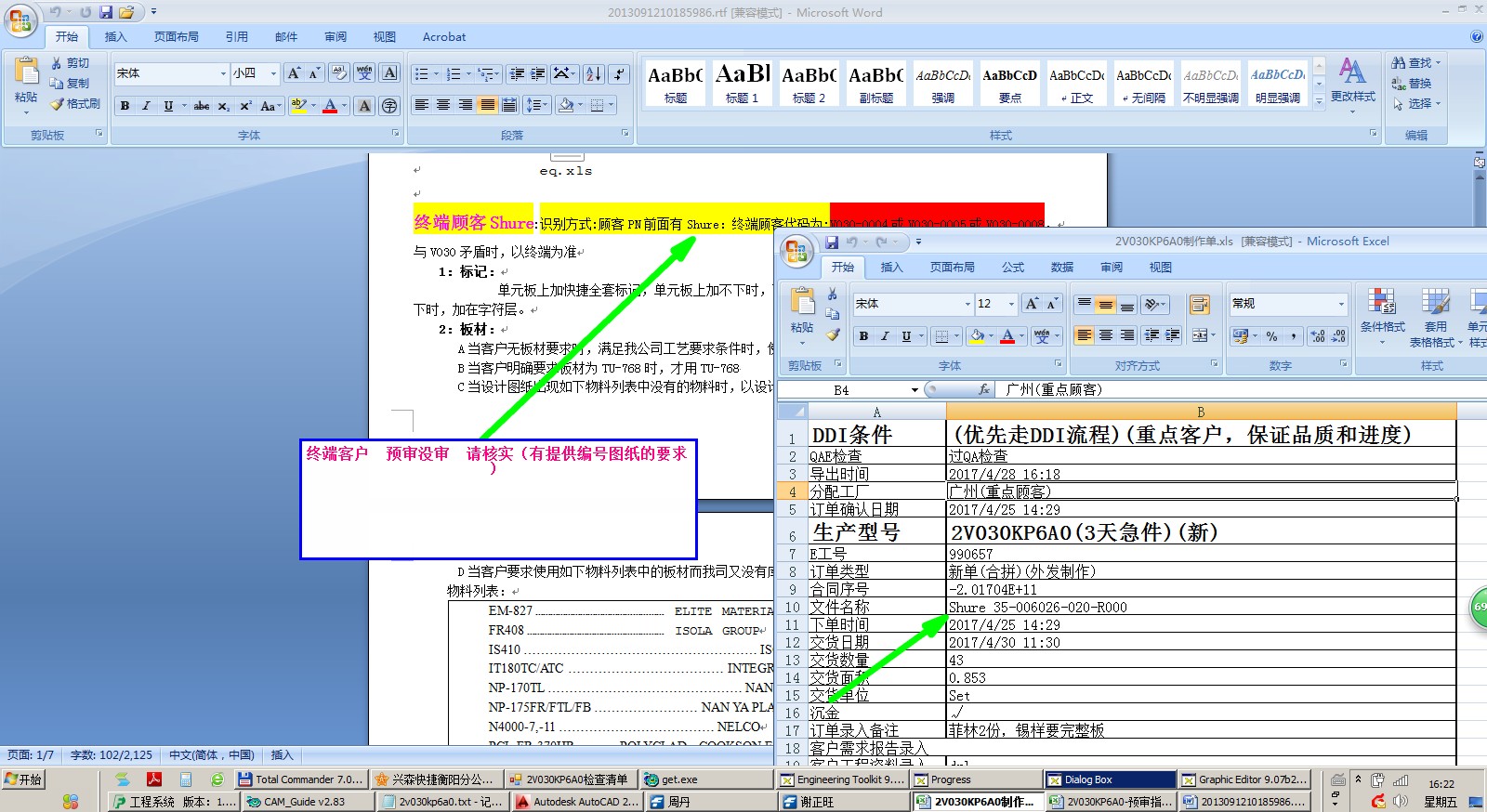Click 替换 (Replace) in Word
The image size is (1487, 812).
(1412, 84)
